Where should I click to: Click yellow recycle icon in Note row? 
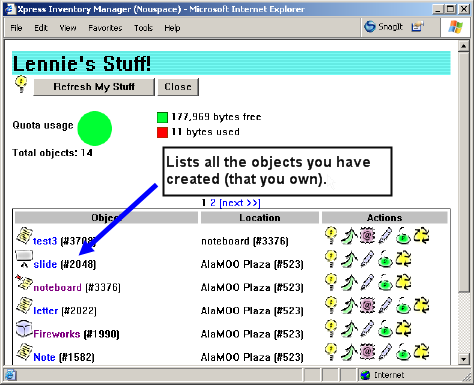coord(421,352)
